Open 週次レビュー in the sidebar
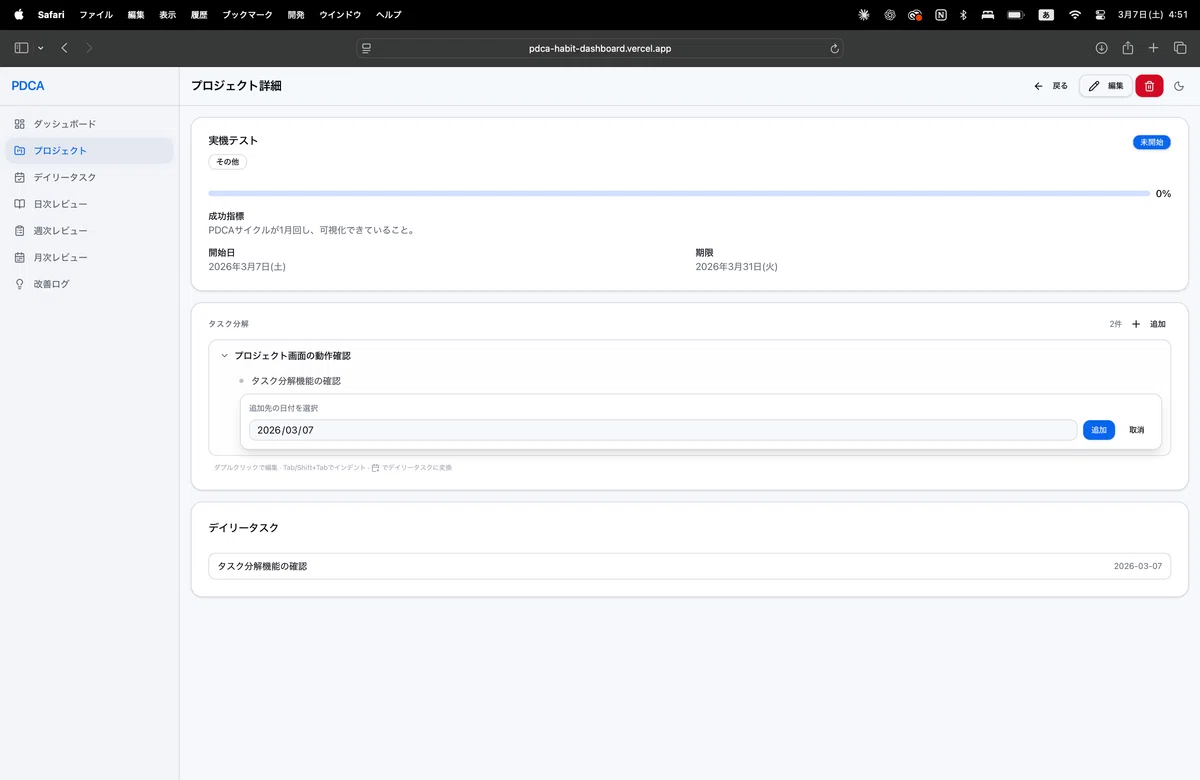 [89, 231]
